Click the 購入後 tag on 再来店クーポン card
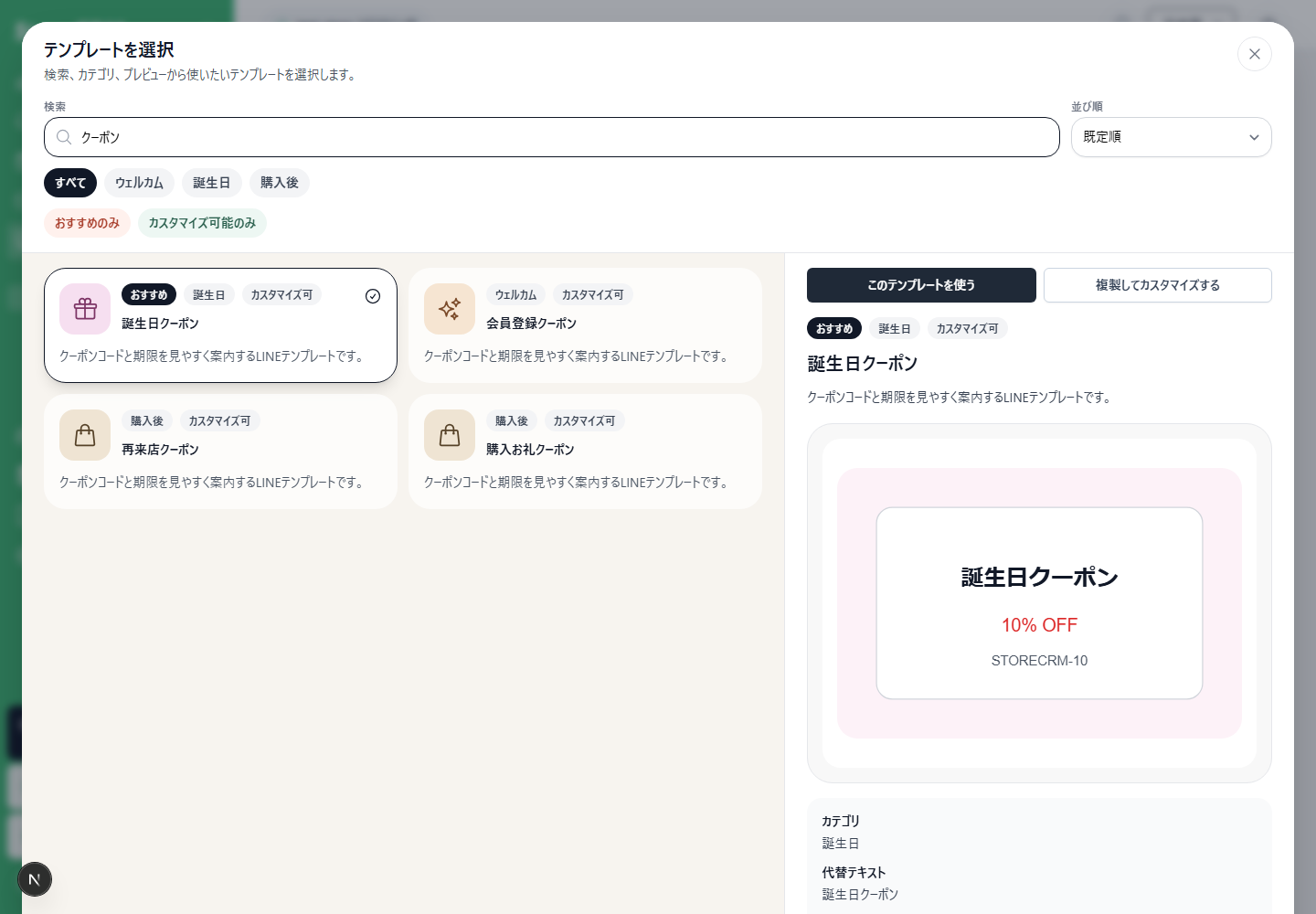The height and width of the screenshot is (914, 1316). [147, 421]
